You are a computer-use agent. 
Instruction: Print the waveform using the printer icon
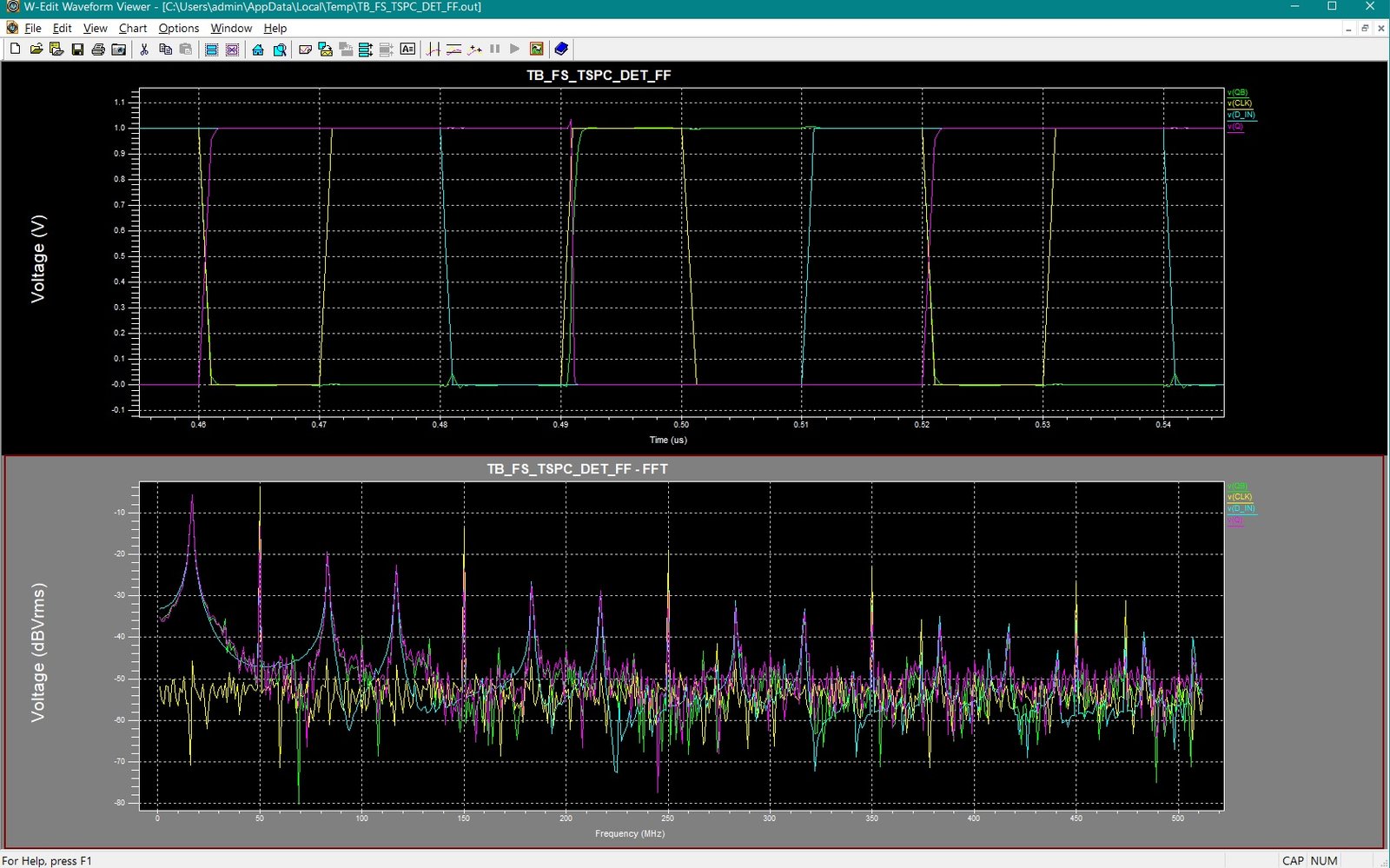98,50
